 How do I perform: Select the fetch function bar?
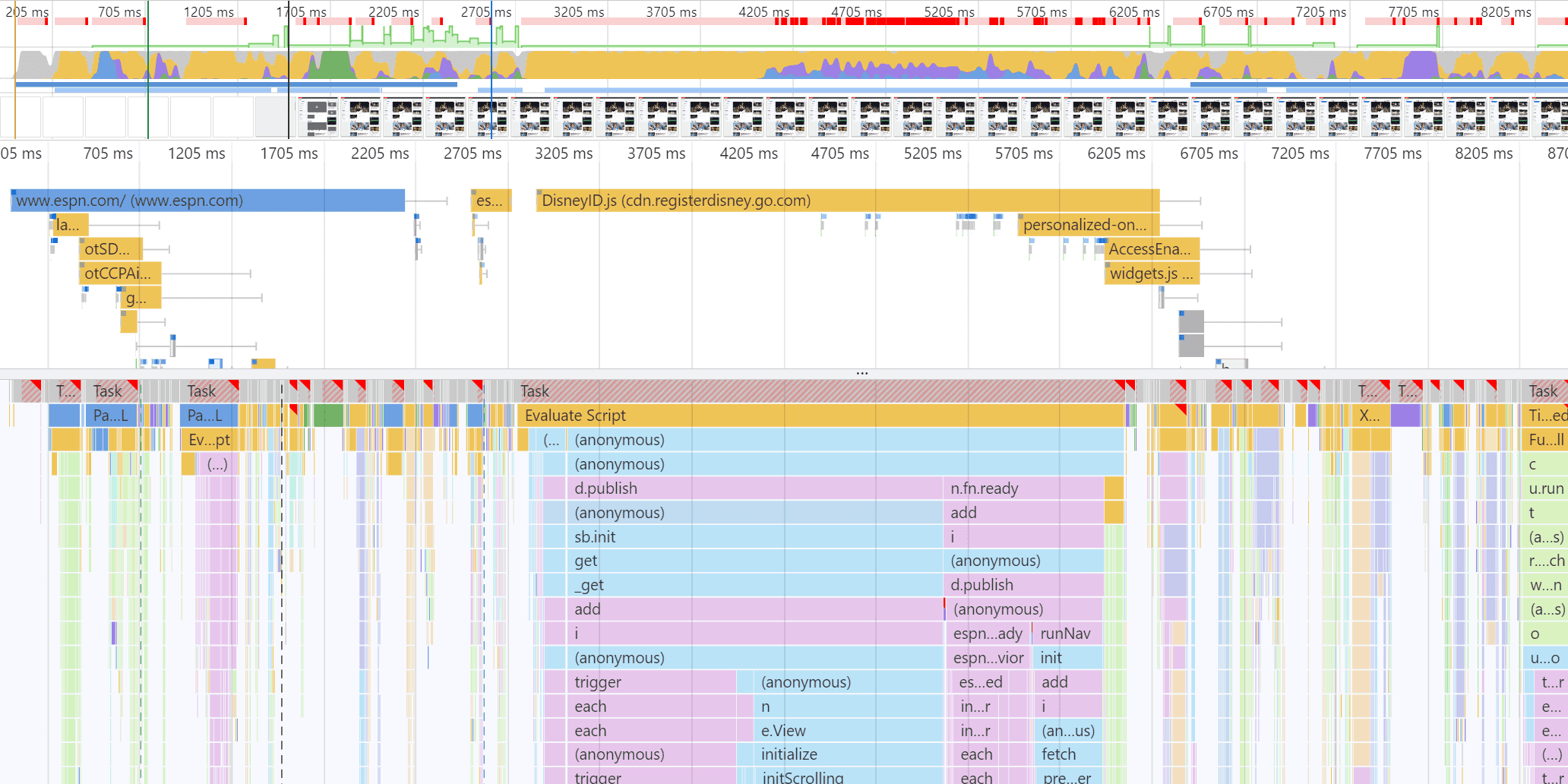click(x=1069, y=754)
